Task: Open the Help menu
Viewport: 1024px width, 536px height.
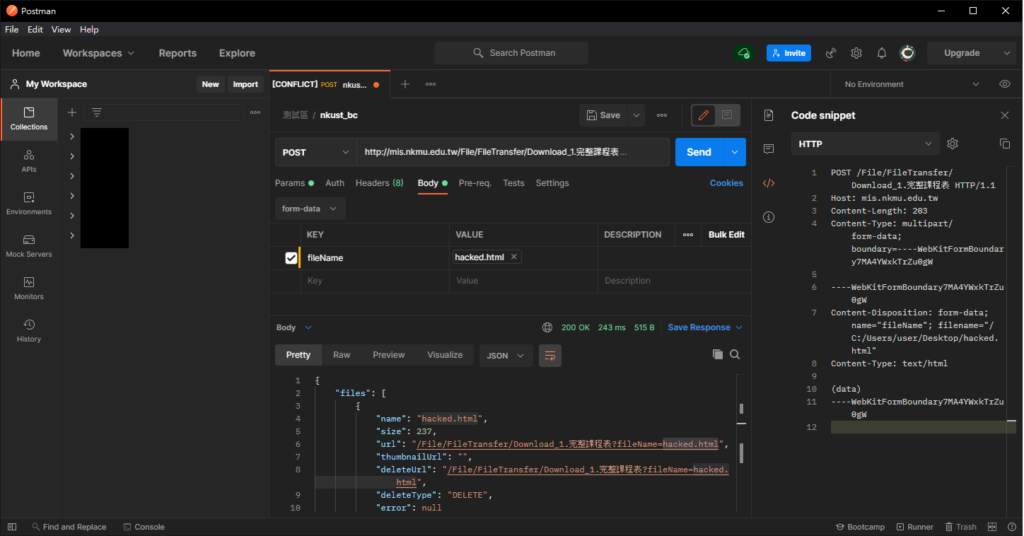Action: (x=89, y=29)
